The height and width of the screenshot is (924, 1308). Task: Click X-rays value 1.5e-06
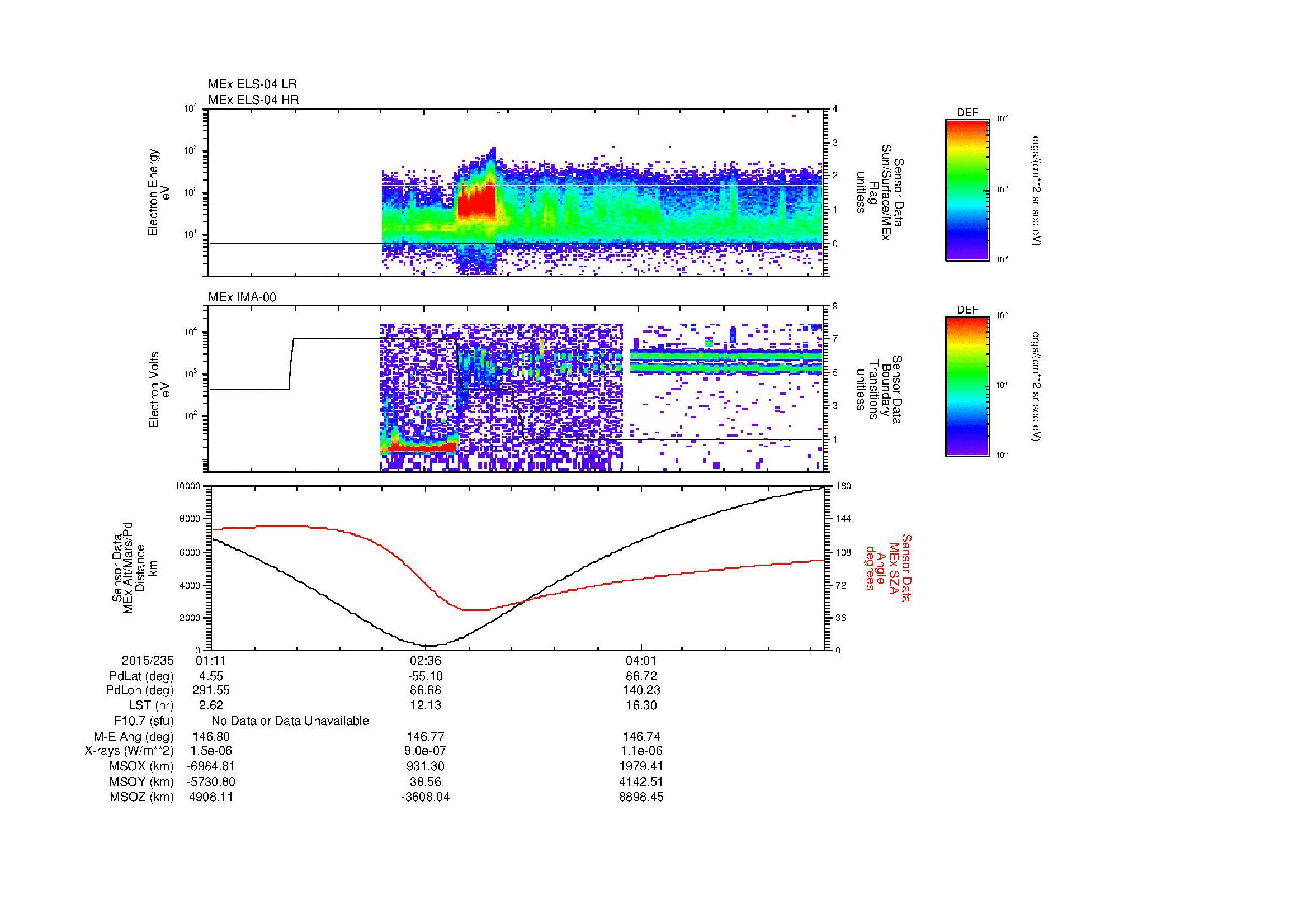tap(211, 751)
